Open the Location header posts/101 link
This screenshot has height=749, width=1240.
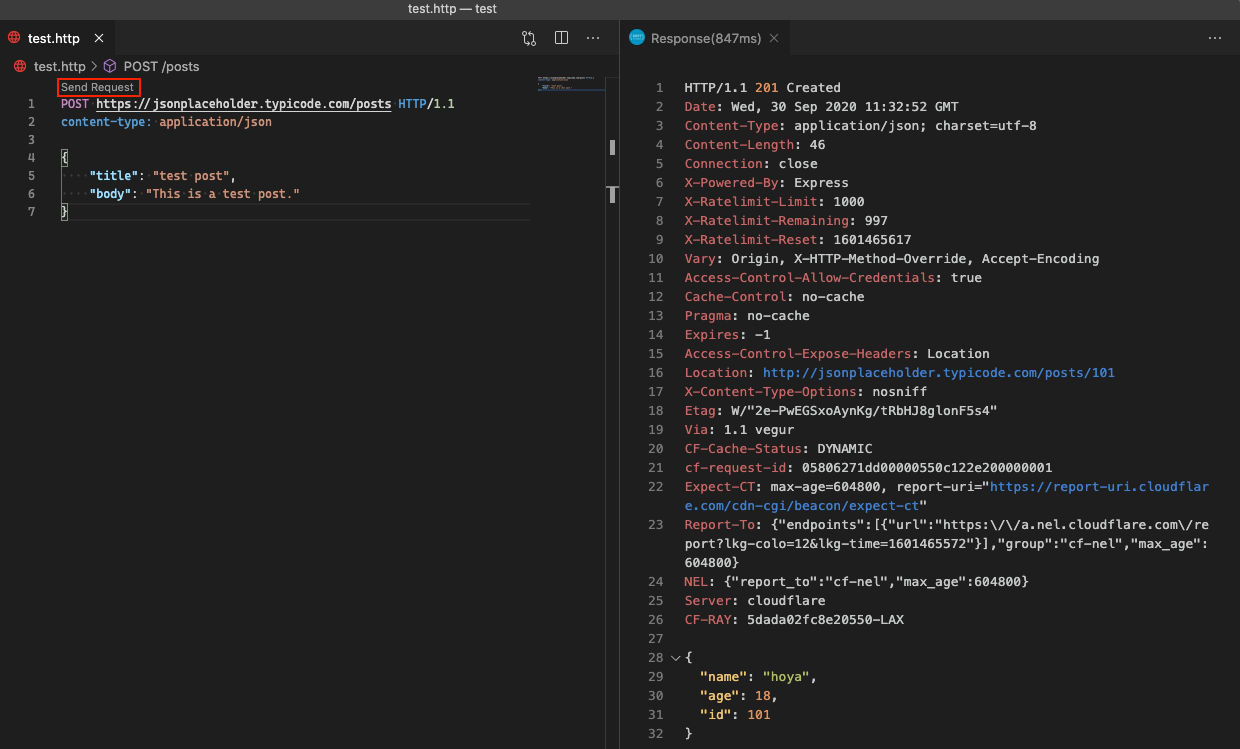938,372
